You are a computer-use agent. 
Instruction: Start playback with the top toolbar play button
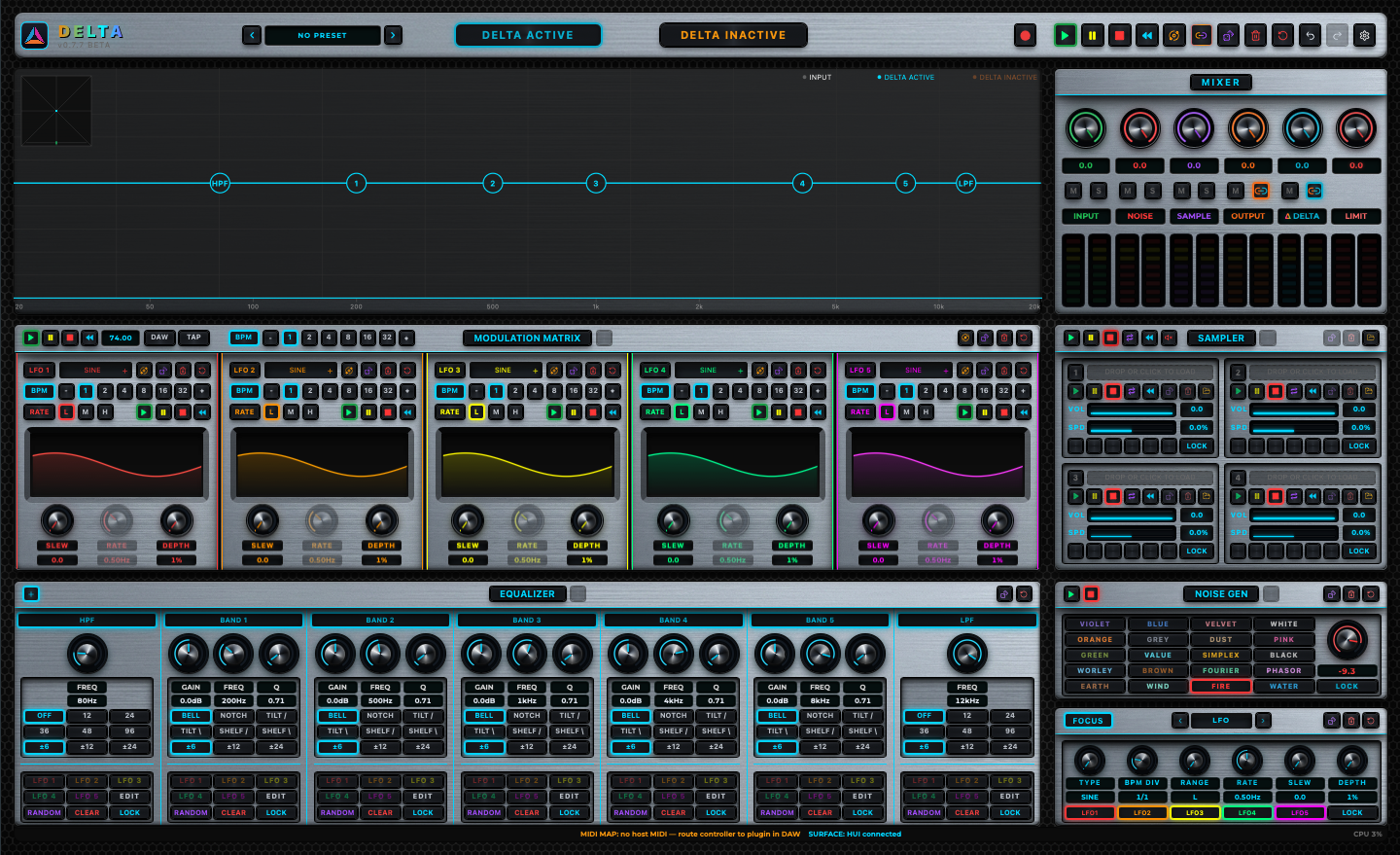1065,36
